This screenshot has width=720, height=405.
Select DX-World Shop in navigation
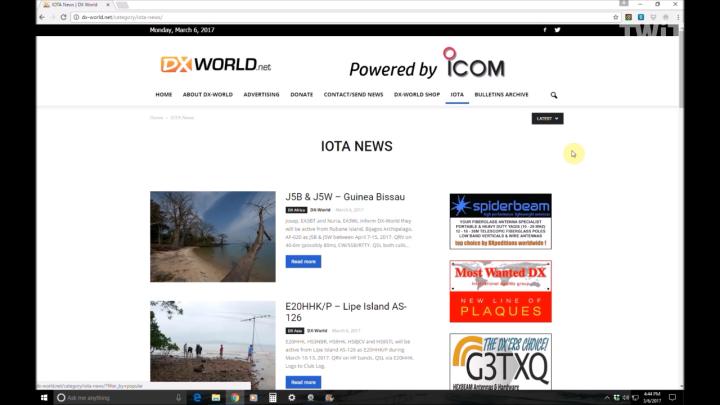click(x=416, y=95)
